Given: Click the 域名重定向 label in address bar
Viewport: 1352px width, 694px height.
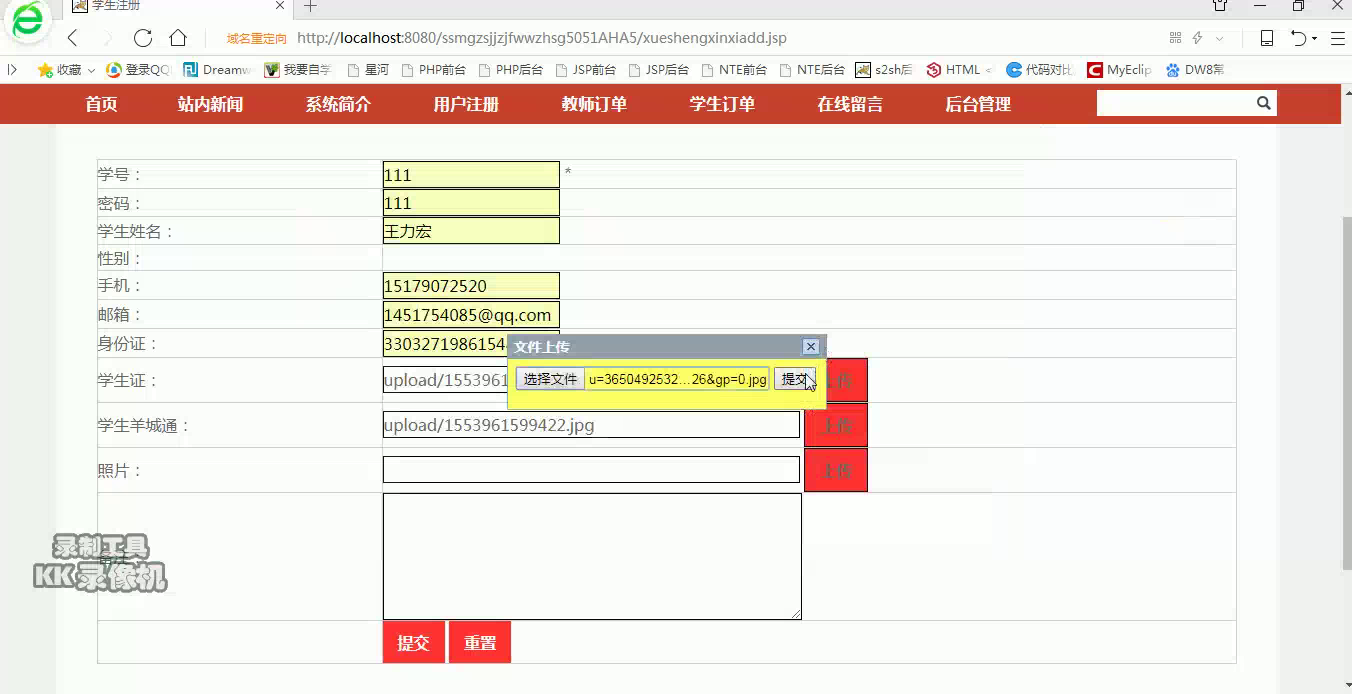Looking at the screenshot, I should pyautogui.click(x=257, y=39).
